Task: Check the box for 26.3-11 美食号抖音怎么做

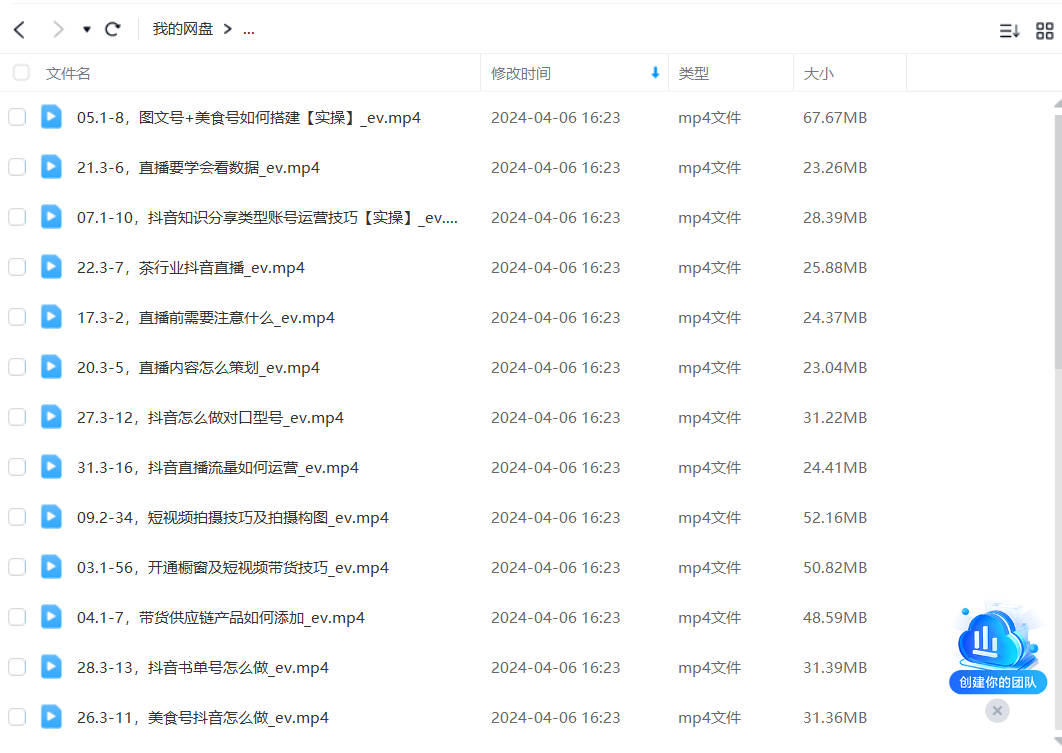Action: [17, 717]
